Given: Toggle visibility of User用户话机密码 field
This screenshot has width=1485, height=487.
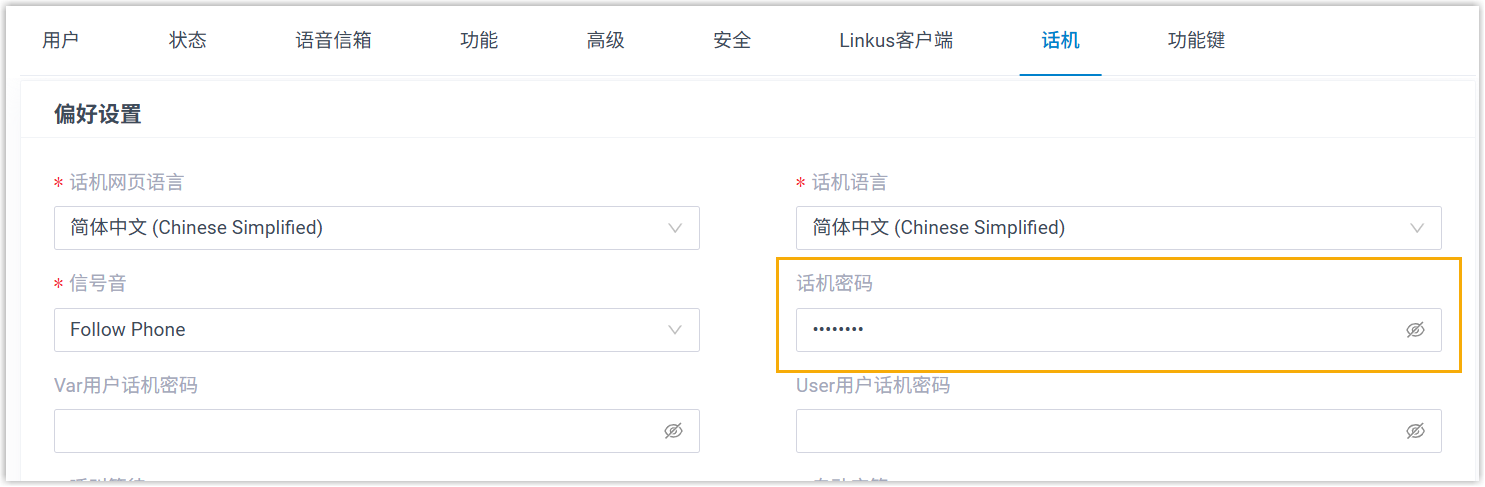Looking at the screenshot, I should click(x=1415, y=431).
